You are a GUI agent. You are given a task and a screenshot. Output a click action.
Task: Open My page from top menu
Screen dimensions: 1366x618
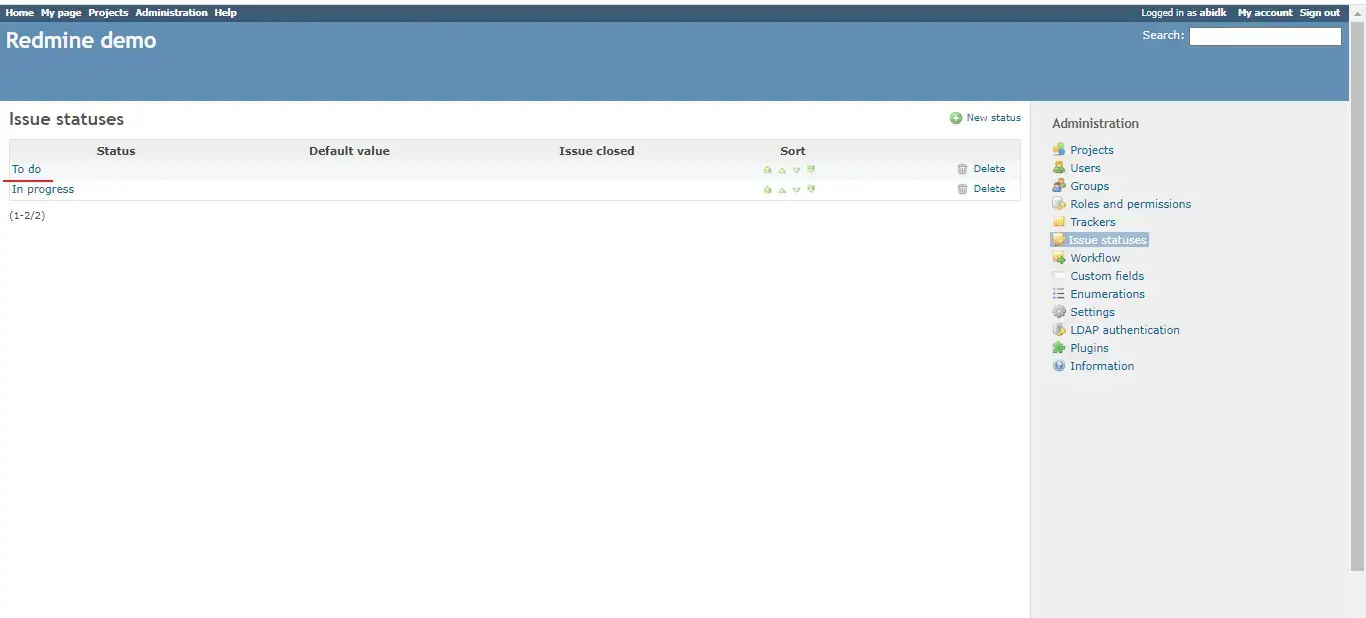point(61,13)
